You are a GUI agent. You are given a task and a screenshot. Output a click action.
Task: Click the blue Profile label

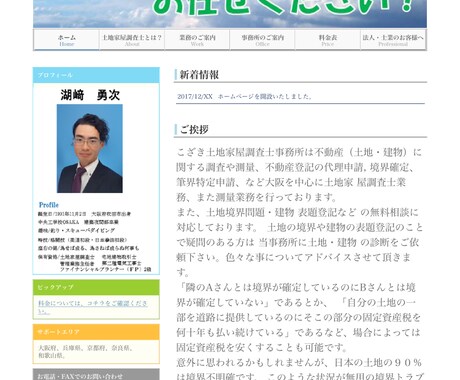tap(49, 205)
